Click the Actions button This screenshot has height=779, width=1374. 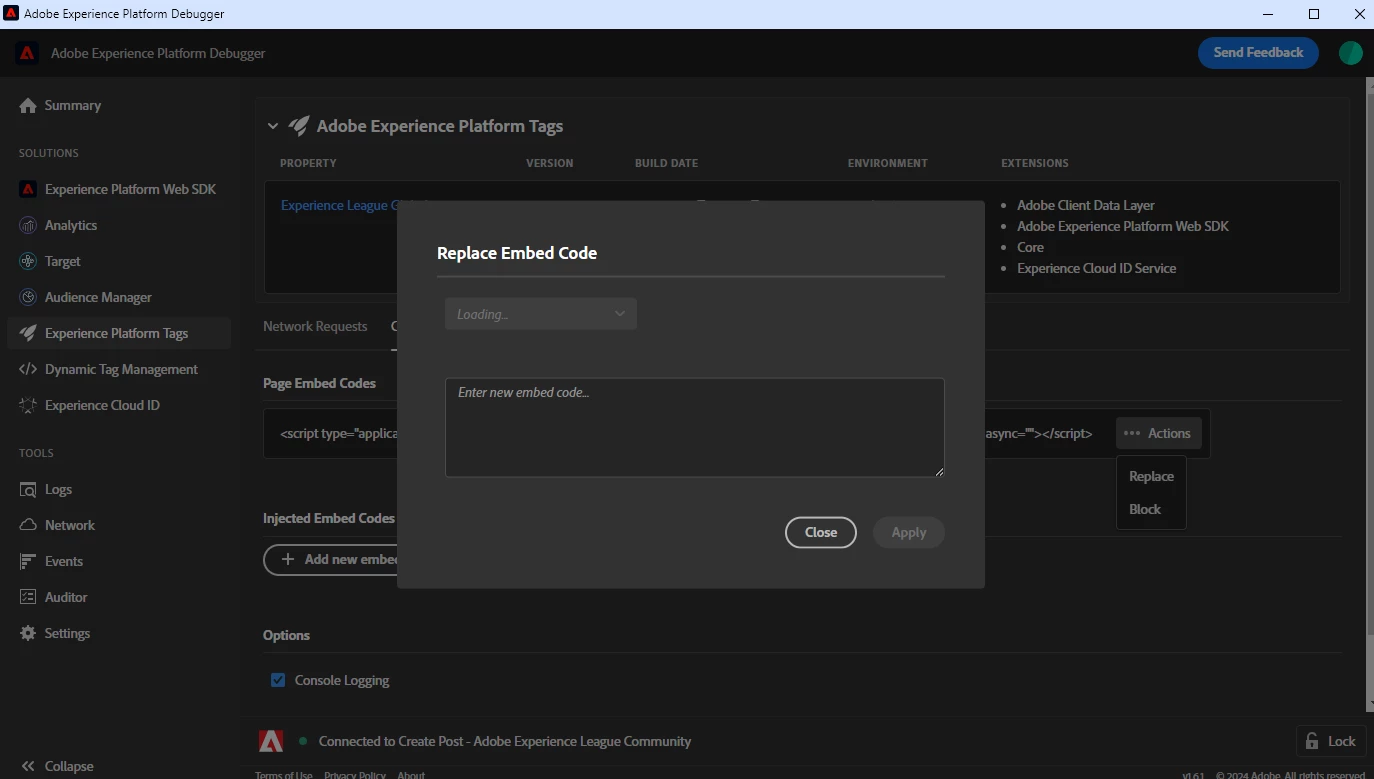click(x=1159, y=433)
